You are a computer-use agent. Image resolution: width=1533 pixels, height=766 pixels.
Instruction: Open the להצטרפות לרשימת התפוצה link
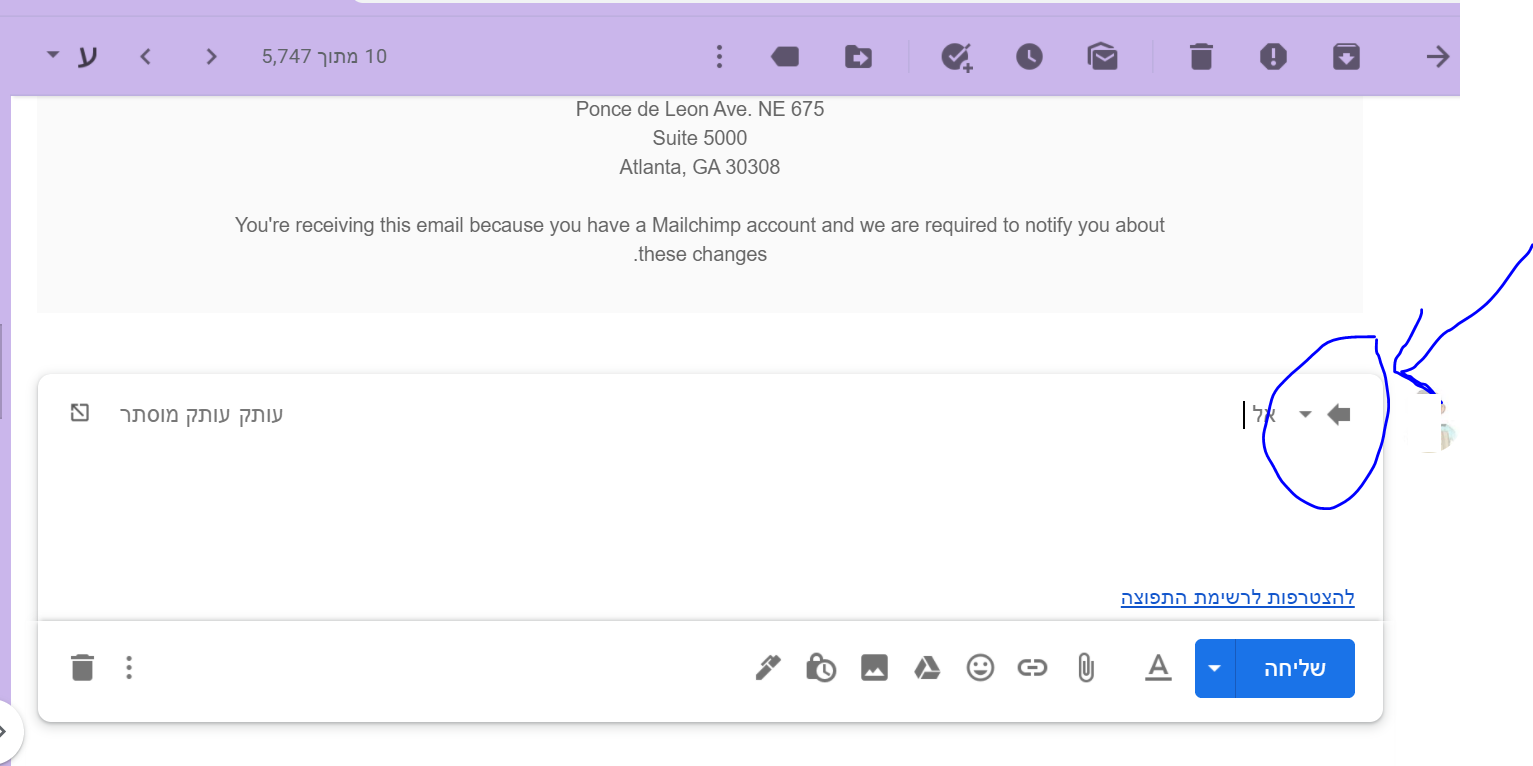click(x=1237, y=598)
